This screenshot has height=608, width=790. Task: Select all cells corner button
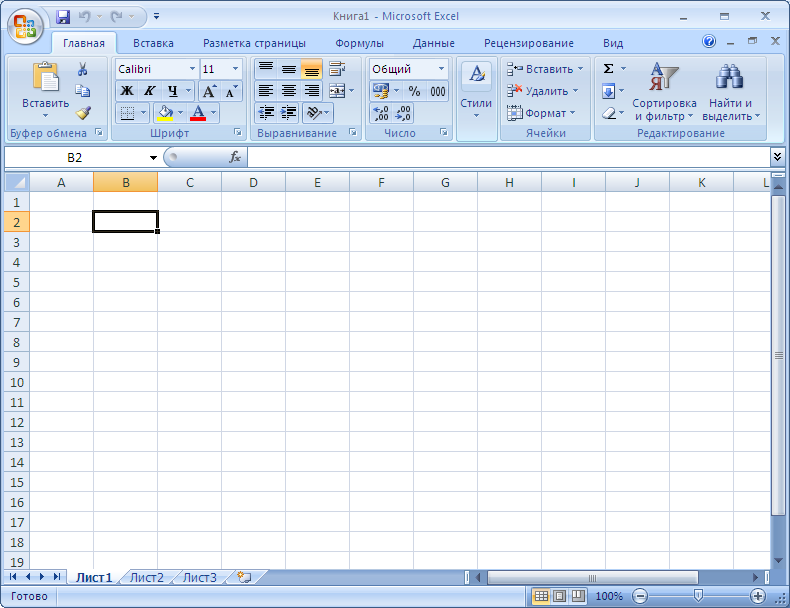17,182
